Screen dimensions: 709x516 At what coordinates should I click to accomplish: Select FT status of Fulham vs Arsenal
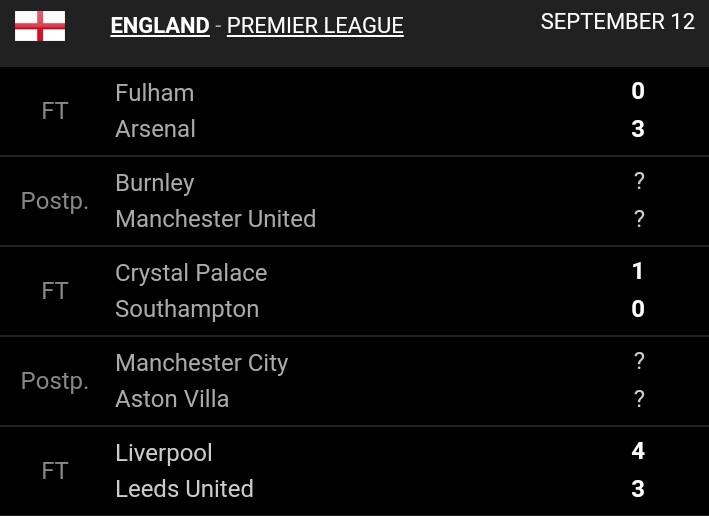coord(55,111)
